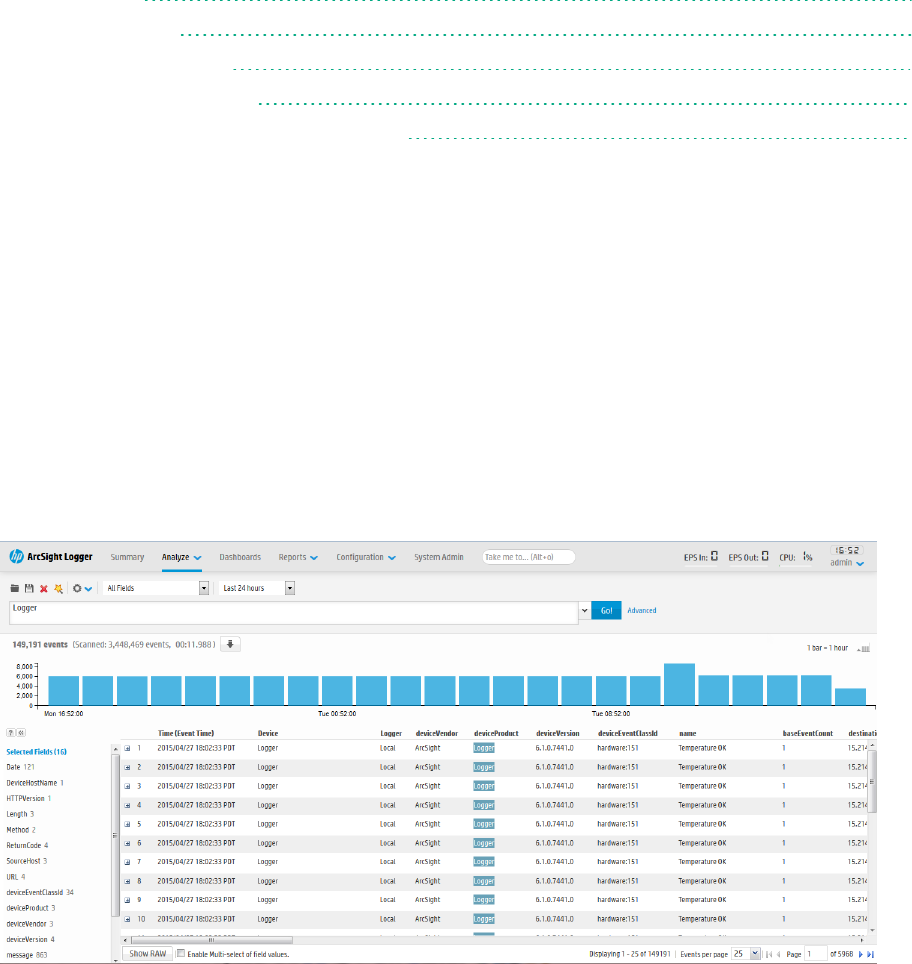The width and height of the screenshot is (912, 964).
Task: Expand details of event row 2
Action: pyautogui.click(x=127, y=767)
